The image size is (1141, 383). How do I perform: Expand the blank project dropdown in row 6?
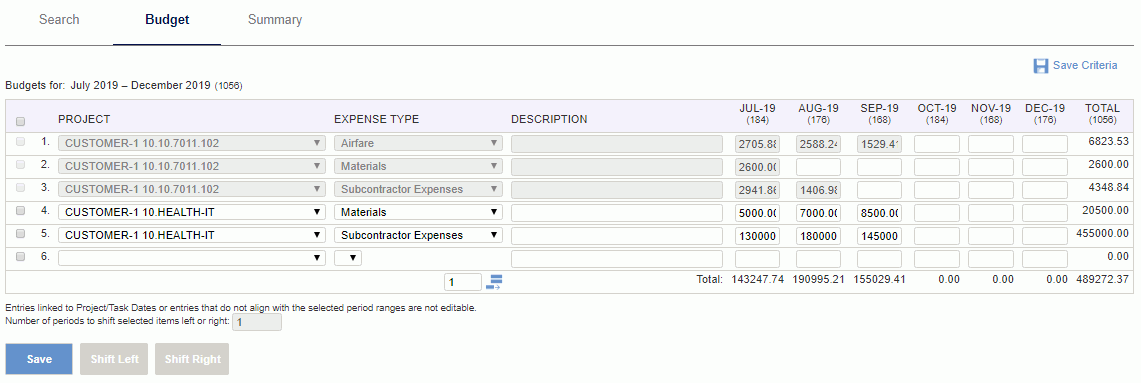(x=191, y=258)
